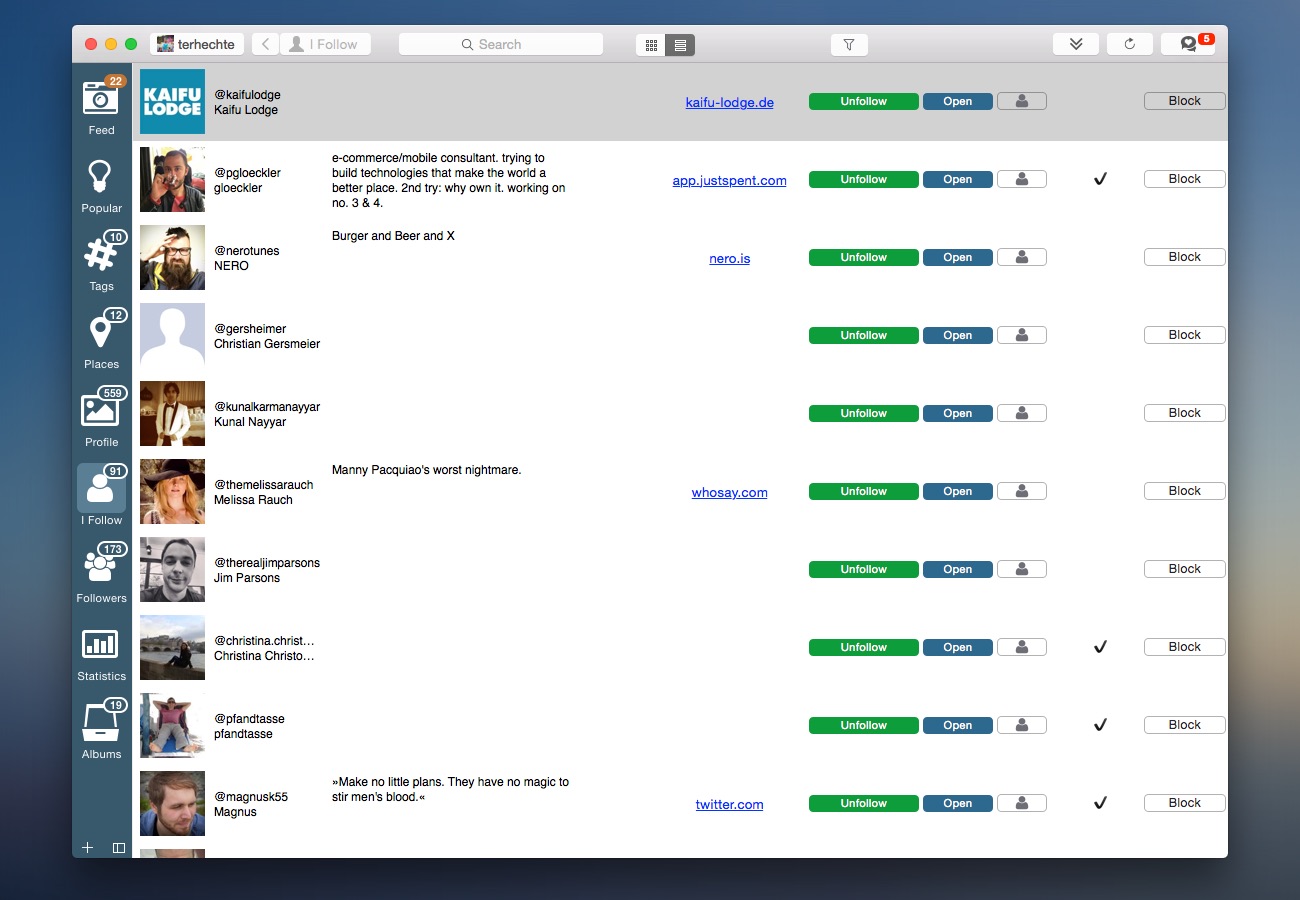The height and width of the screenshot is (900, 1300).
Task: Unfollow the @nerotunes account
Action: click(x=863, y=258)
